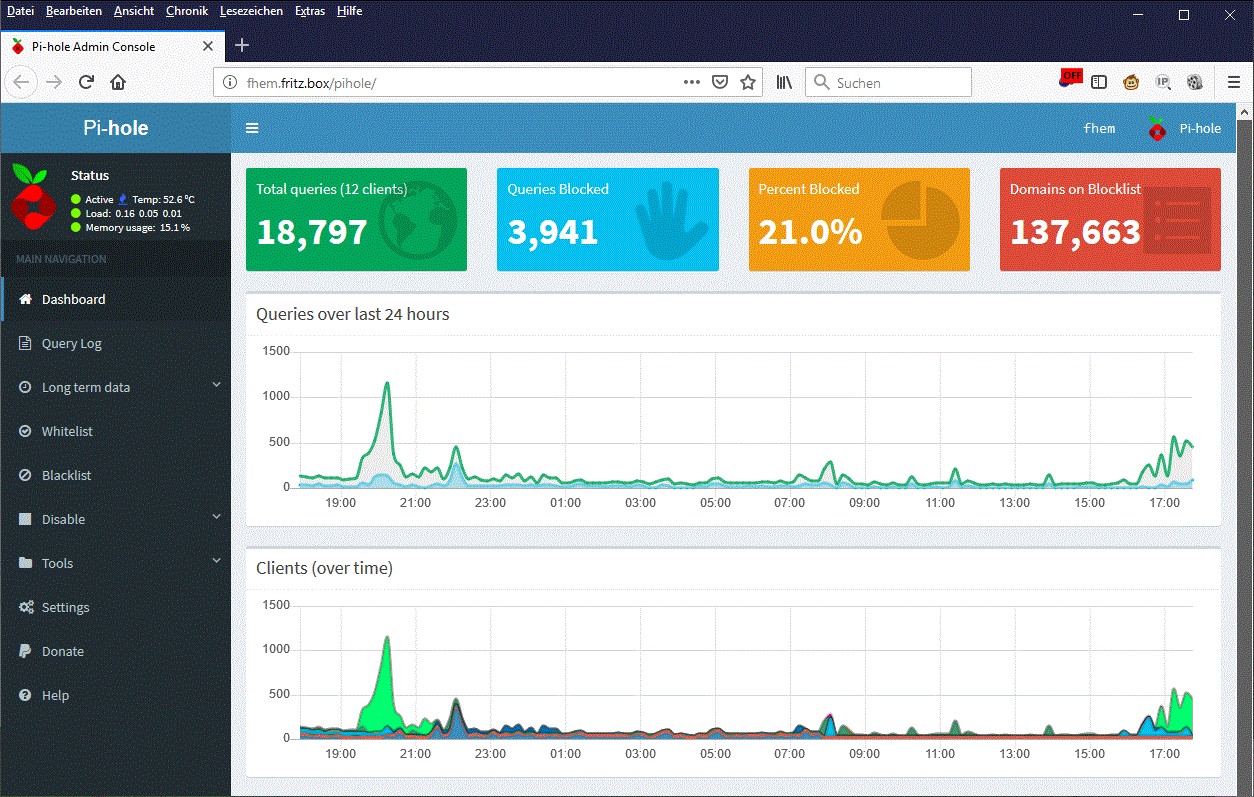The width and height of the screenshot is (1254, 797).
Task: Click the Total queries value 18,797
Action: 312,232
